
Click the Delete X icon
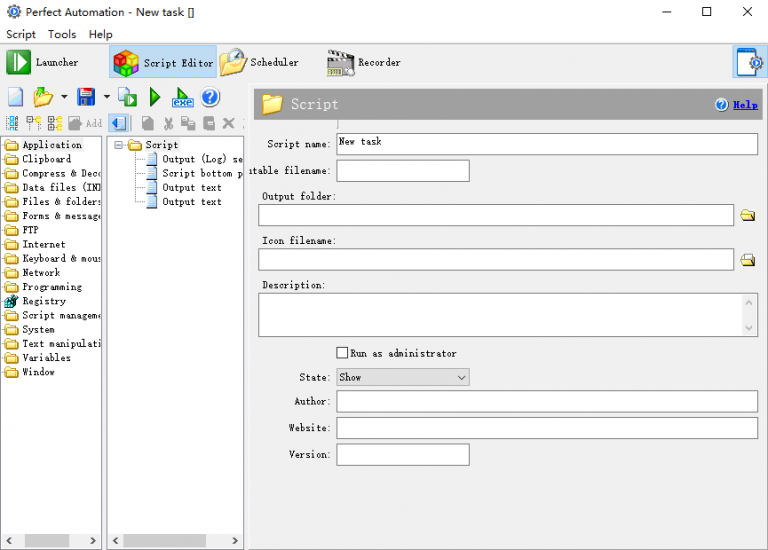click(x=229, y=123)
